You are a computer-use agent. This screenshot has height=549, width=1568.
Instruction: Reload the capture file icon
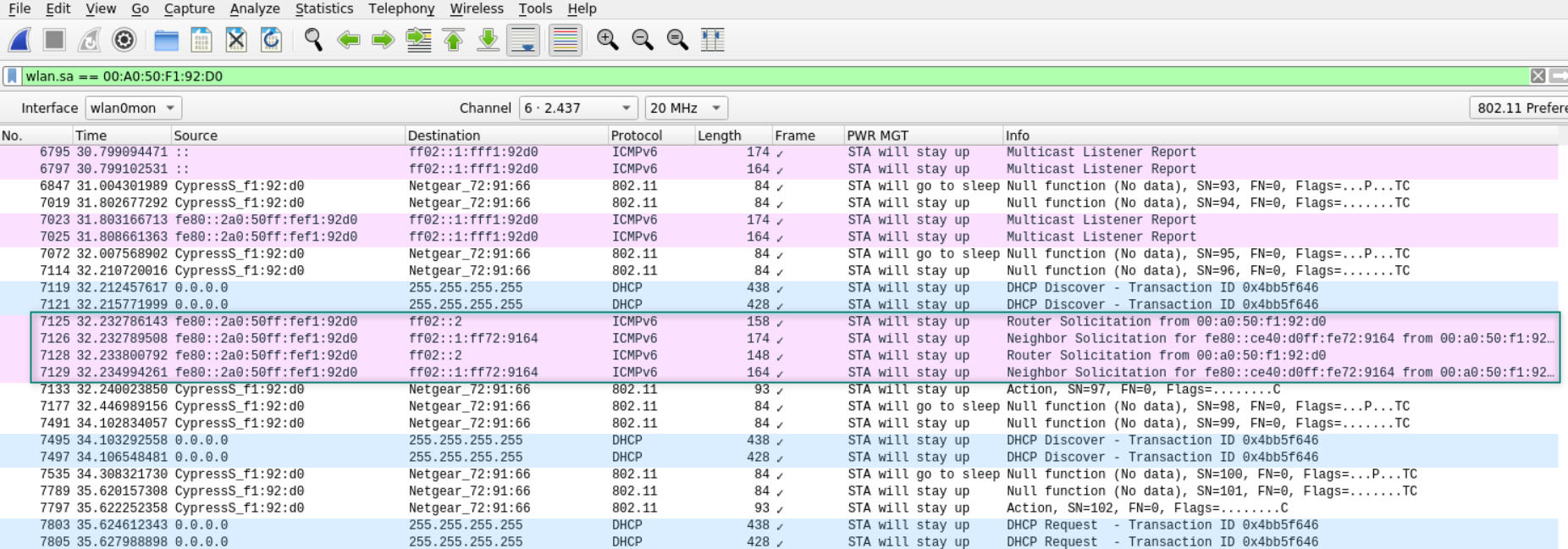[271, 40]
